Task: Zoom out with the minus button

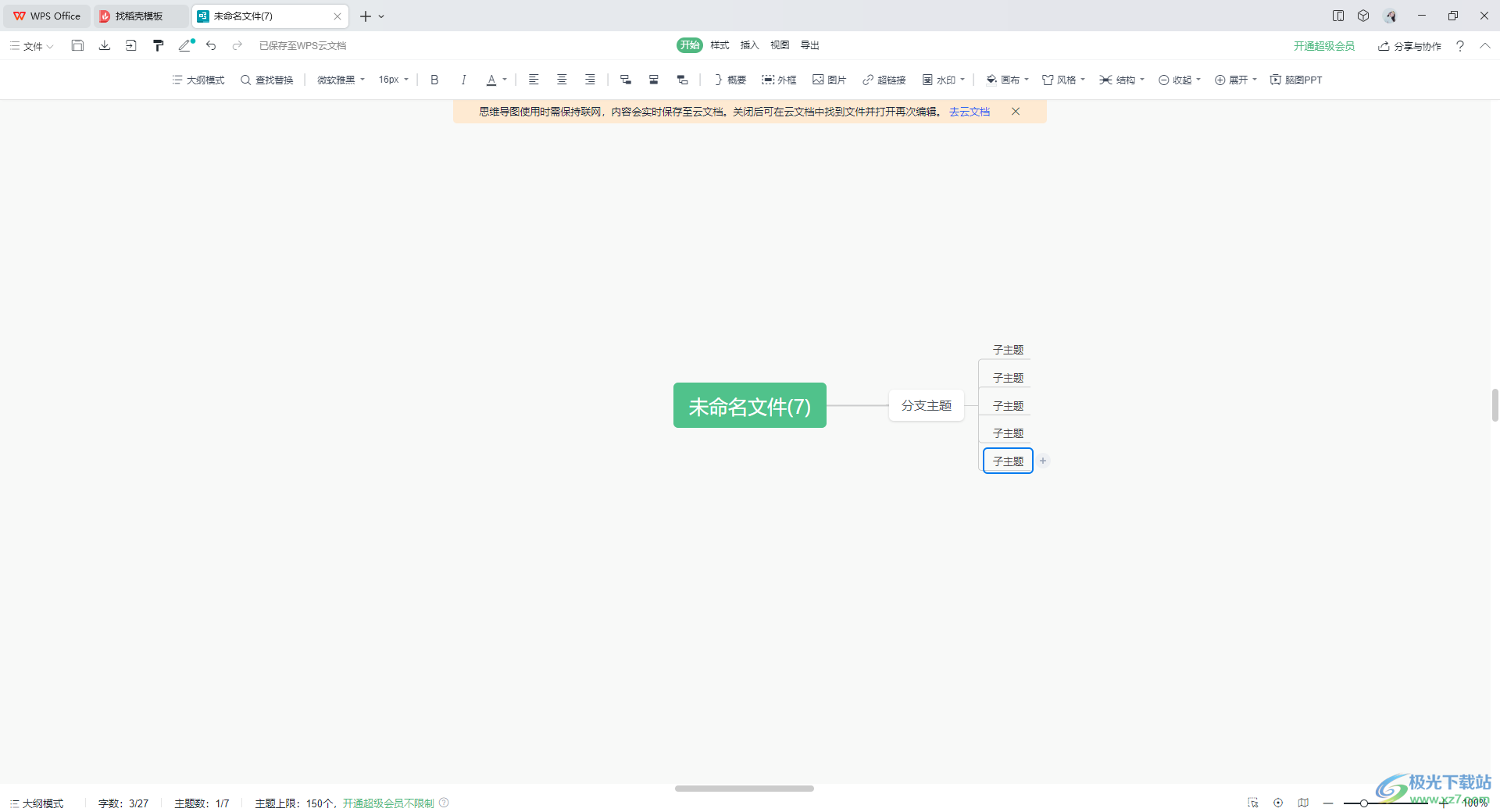Action: point(1328,803)
